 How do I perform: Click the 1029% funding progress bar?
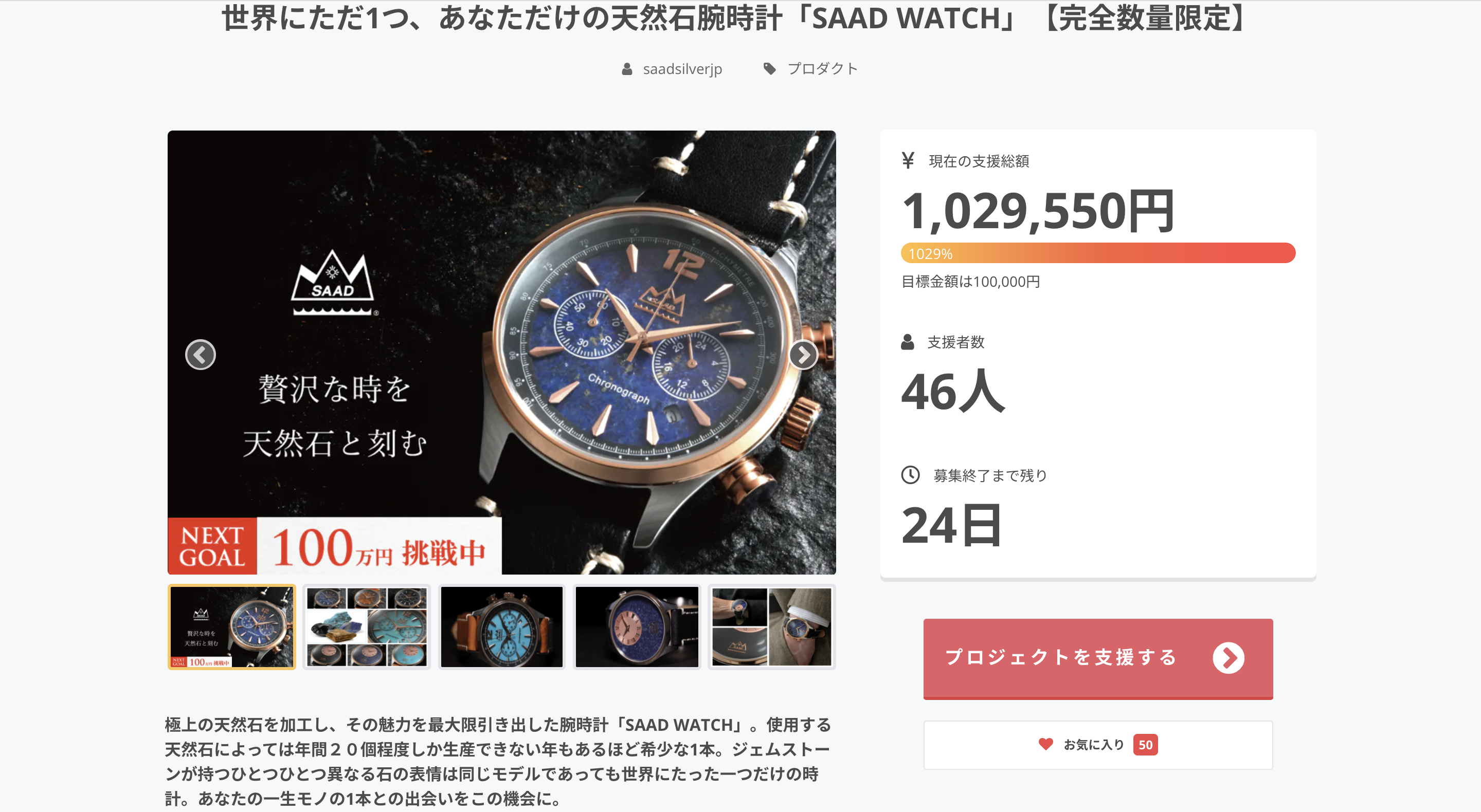click(x=1097, y=253)
